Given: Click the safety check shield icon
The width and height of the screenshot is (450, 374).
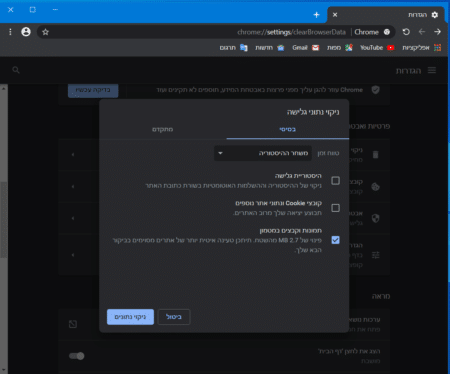Looking at the screenshot, I should pos(376,90).
